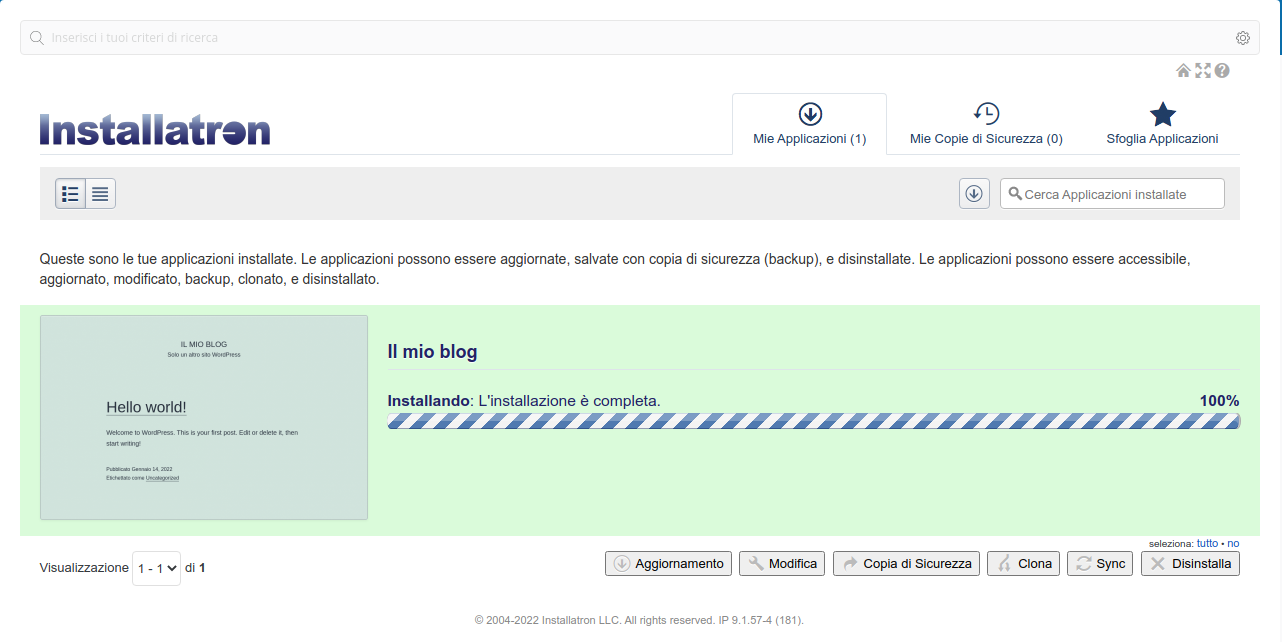Switch to detailed list view icon
The image size is (1282, 642).
[x=70, y=194]
